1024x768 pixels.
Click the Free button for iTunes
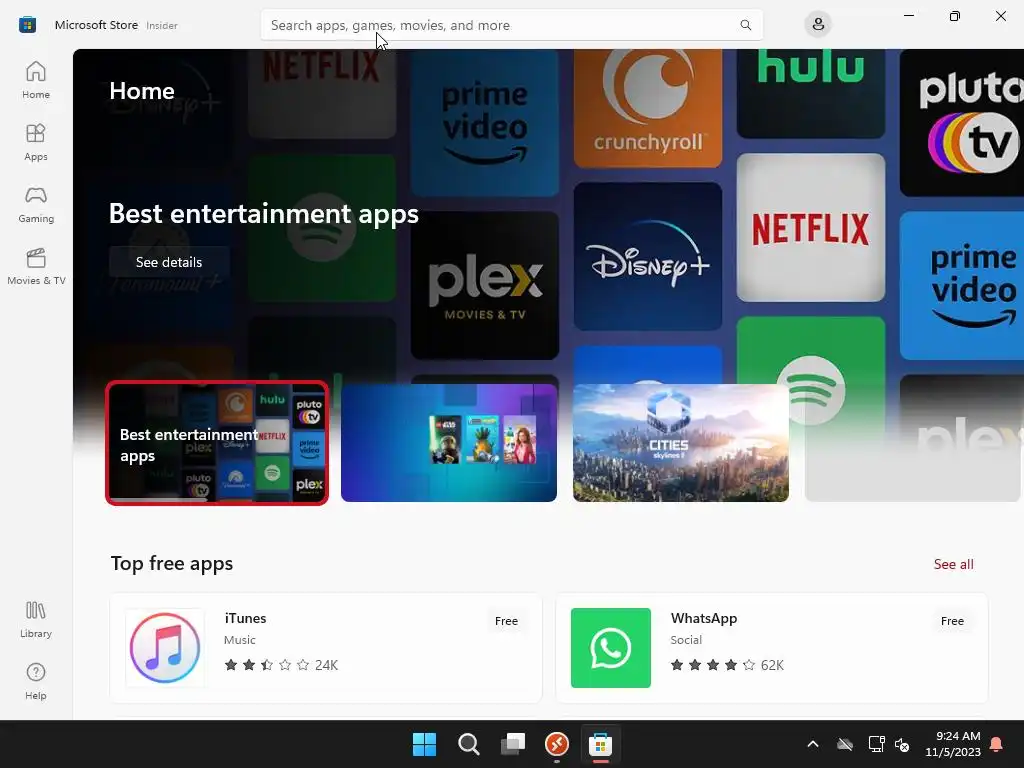(506, 621)
